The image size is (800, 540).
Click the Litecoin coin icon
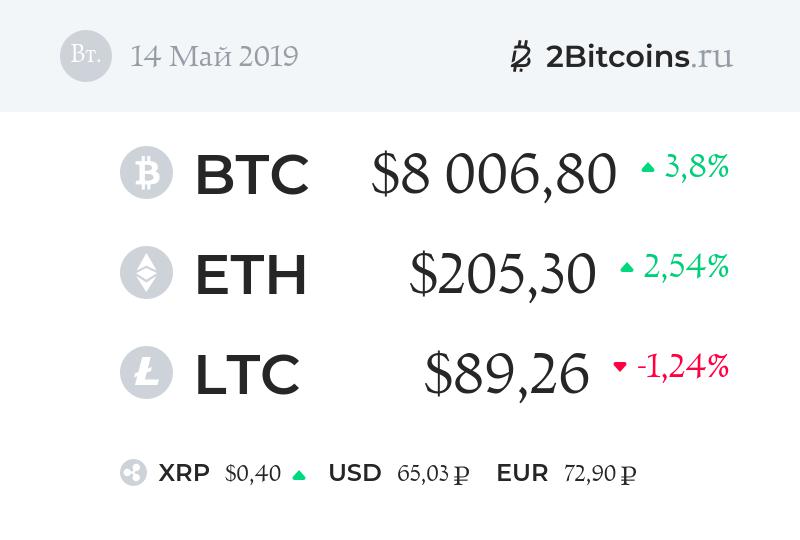146,373
